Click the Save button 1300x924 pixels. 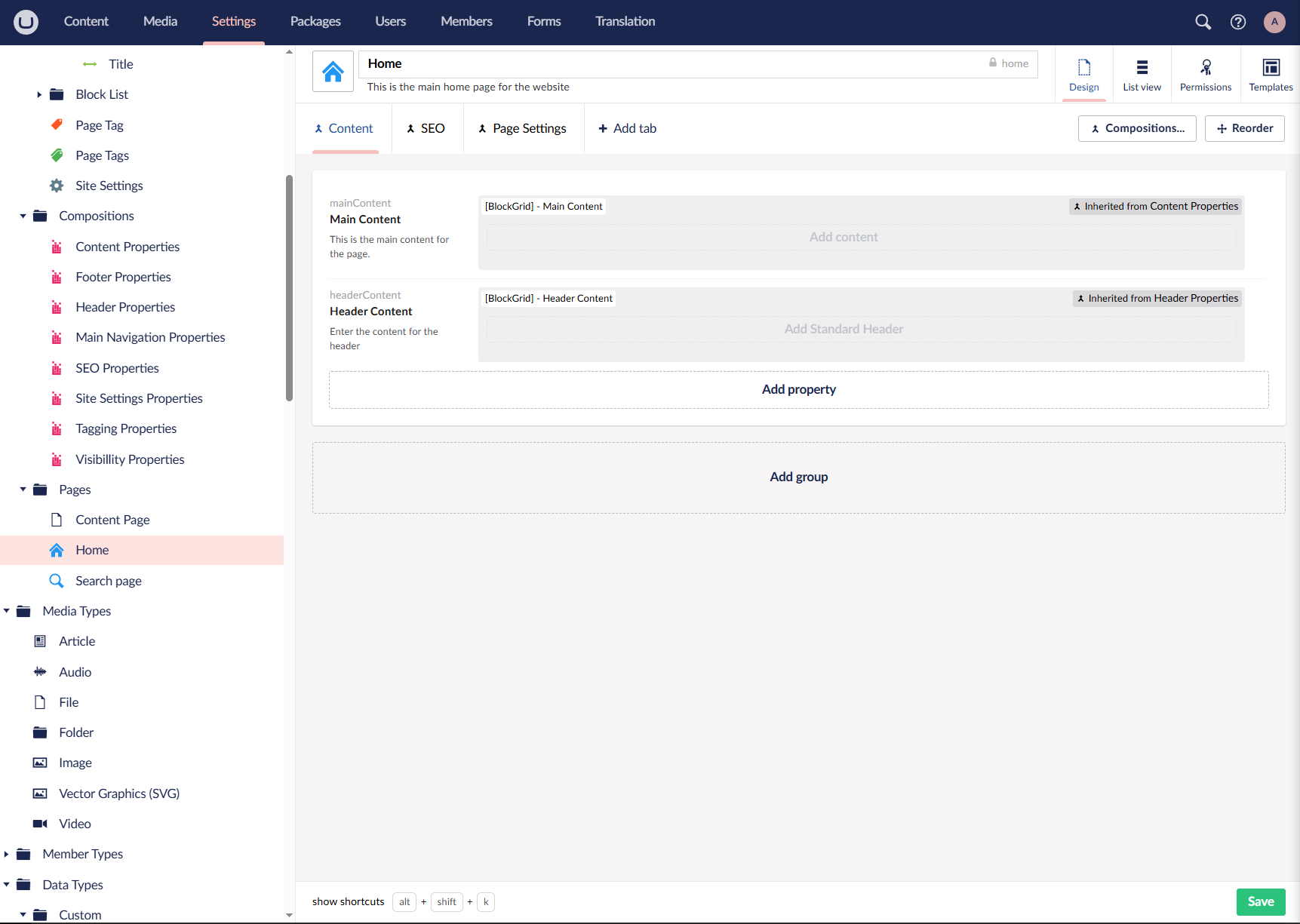1261,901
